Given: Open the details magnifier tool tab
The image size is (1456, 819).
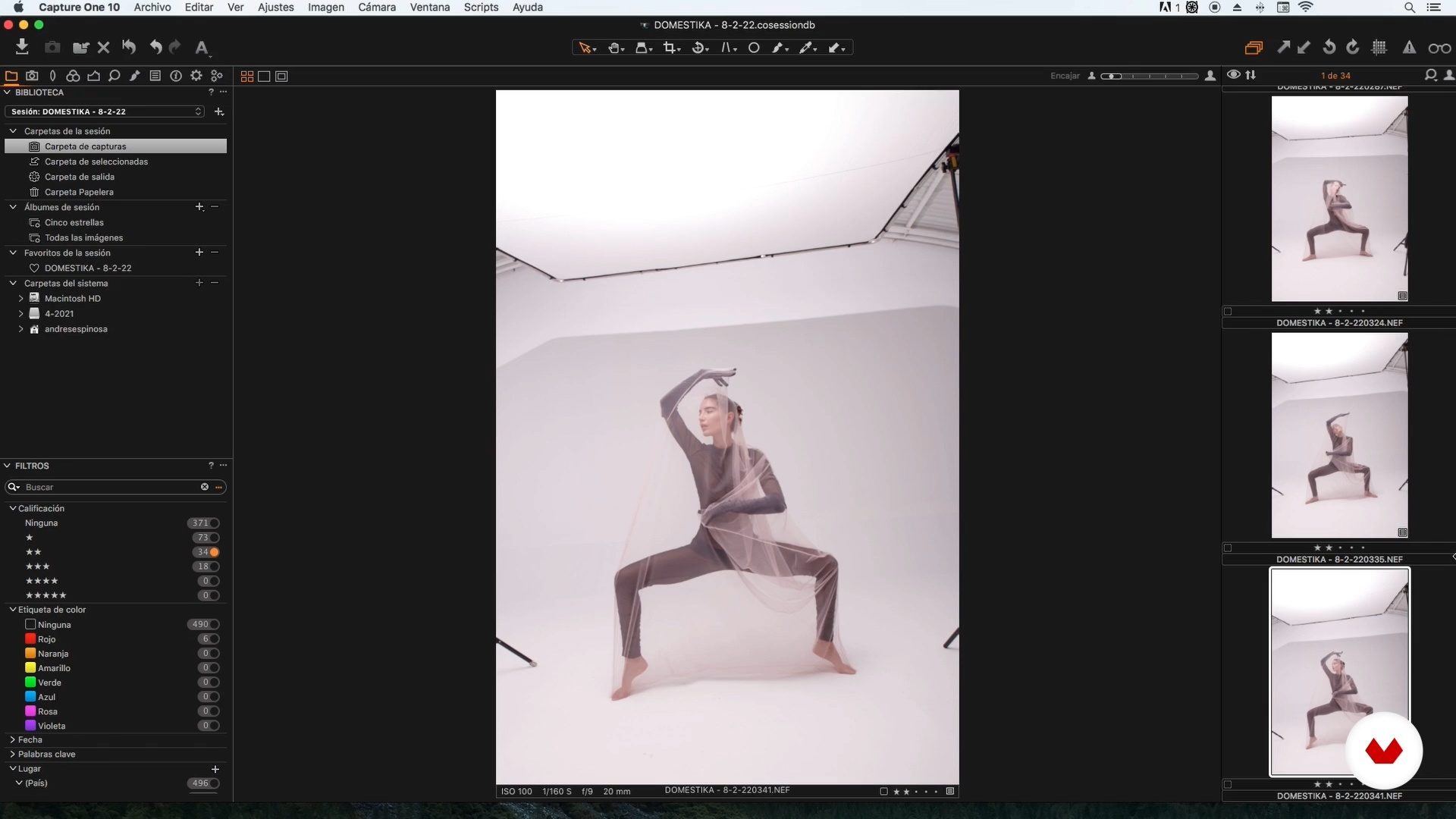Looking at the screenshot, I should coord(114,76).
